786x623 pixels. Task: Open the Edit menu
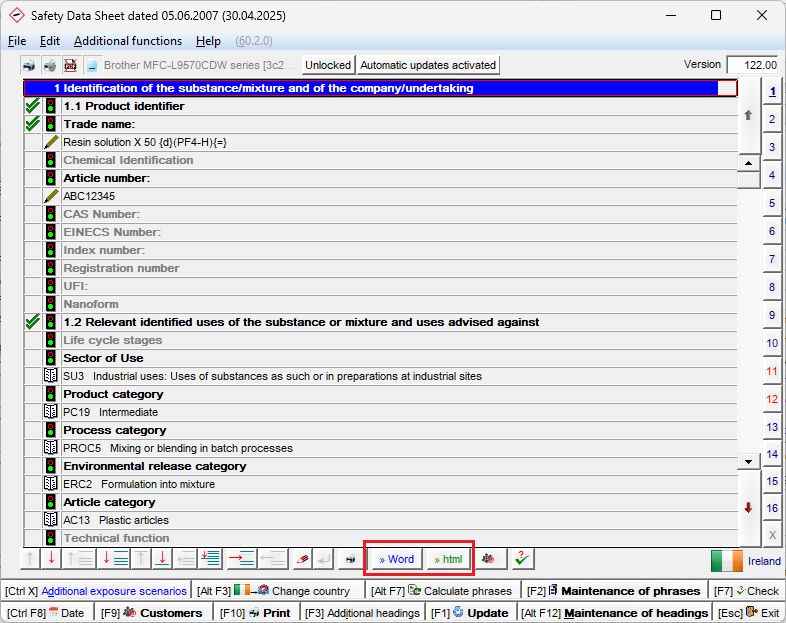pyautogui.click(x=50, y=41)
